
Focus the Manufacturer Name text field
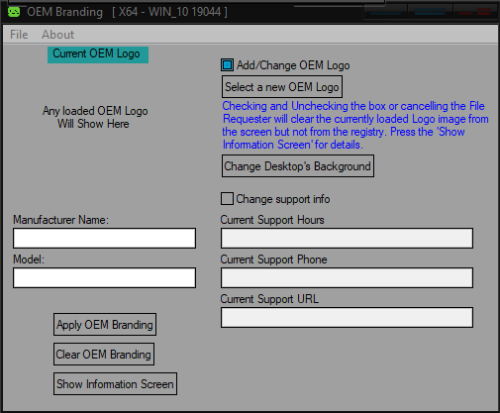(104, 238)
